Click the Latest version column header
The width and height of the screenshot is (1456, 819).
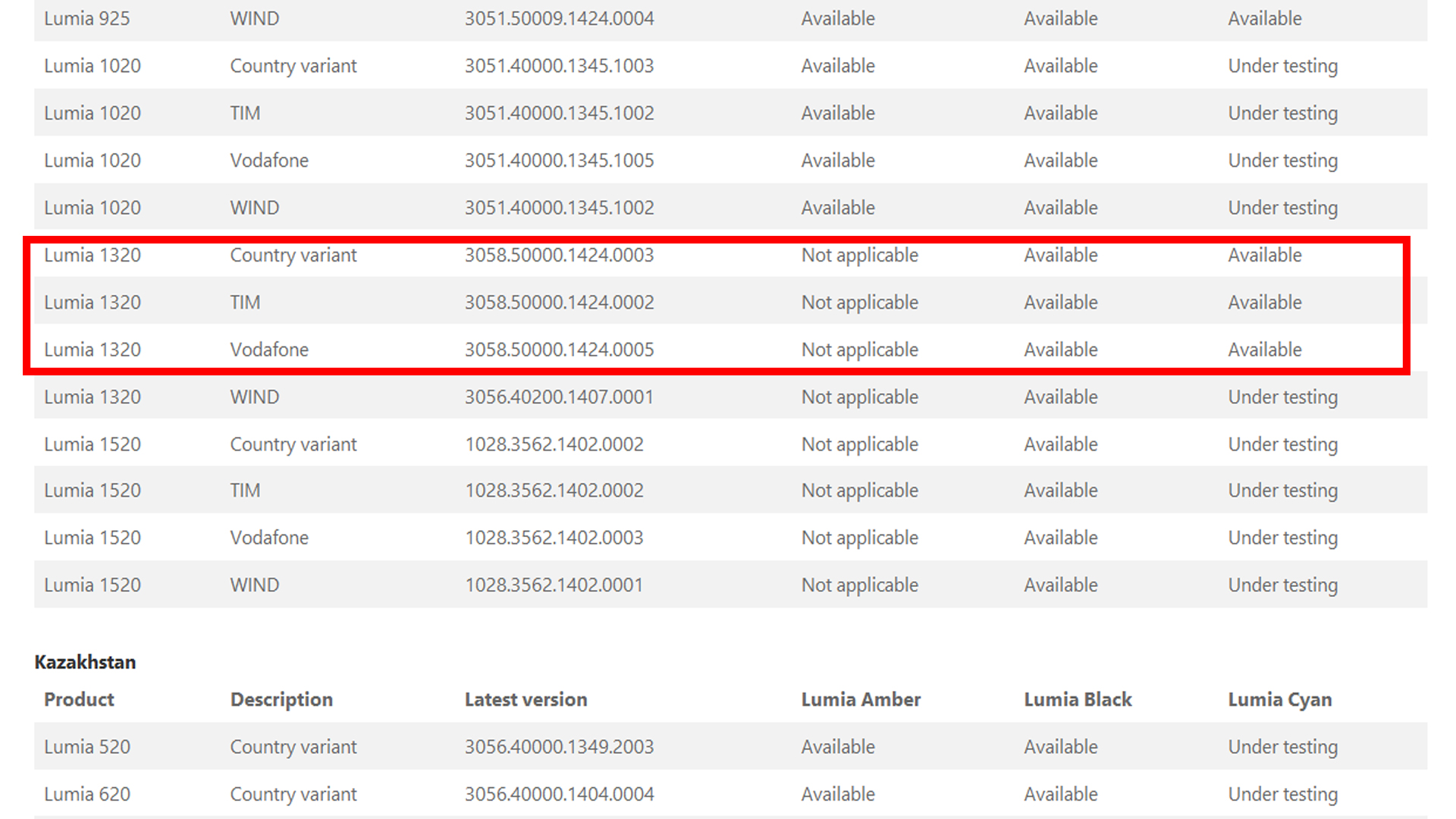tap(526, 699)
